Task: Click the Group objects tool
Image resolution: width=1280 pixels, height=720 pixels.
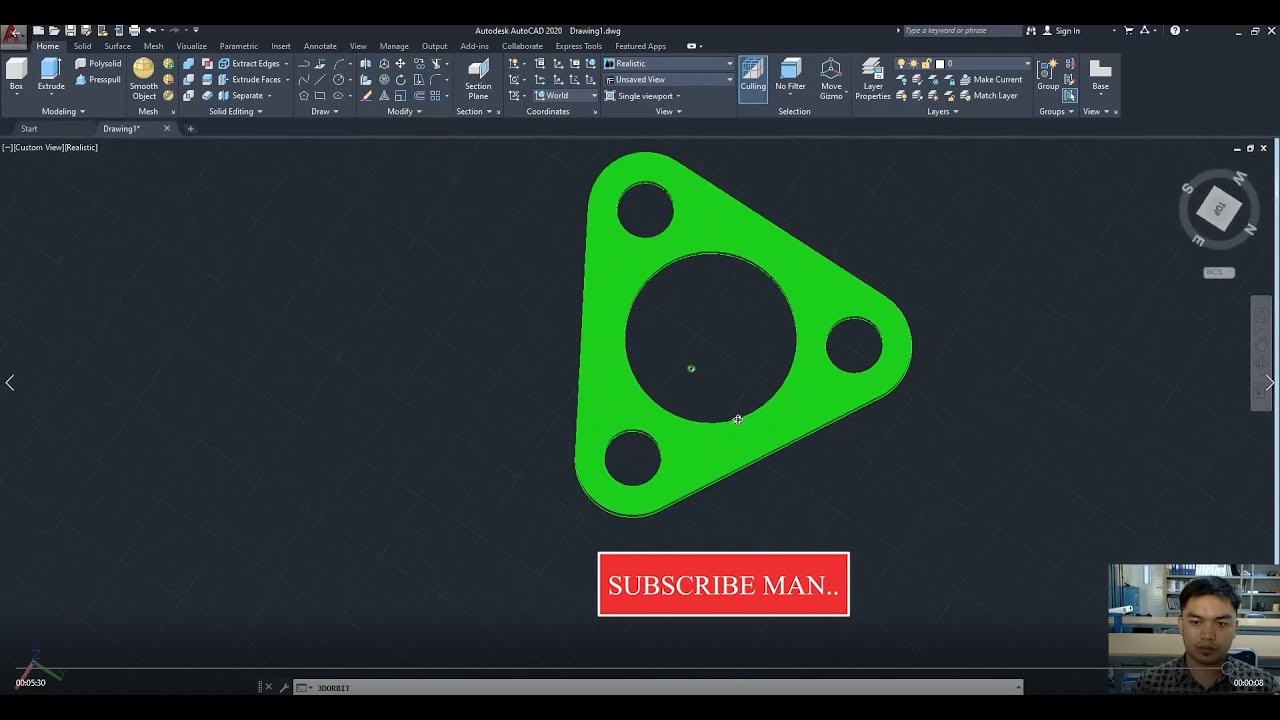Action: (1047, 74)
